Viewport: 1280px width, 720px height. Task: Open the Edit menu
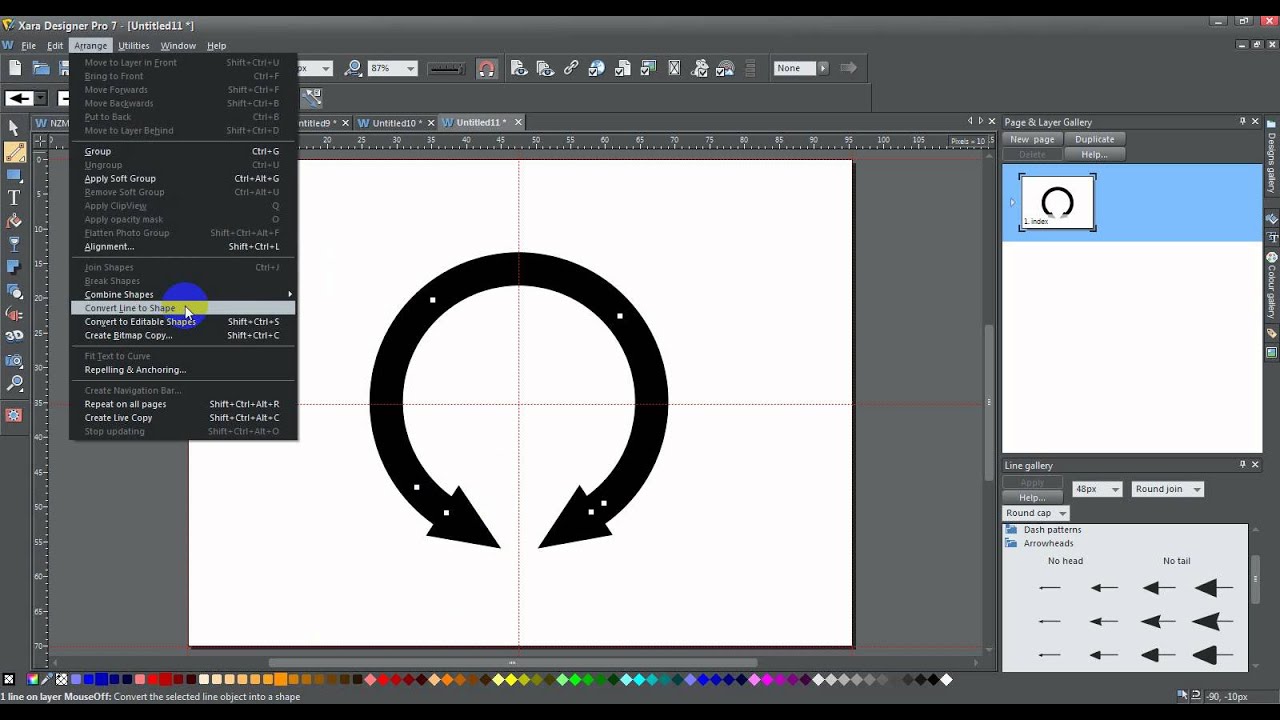coord(55,45)
